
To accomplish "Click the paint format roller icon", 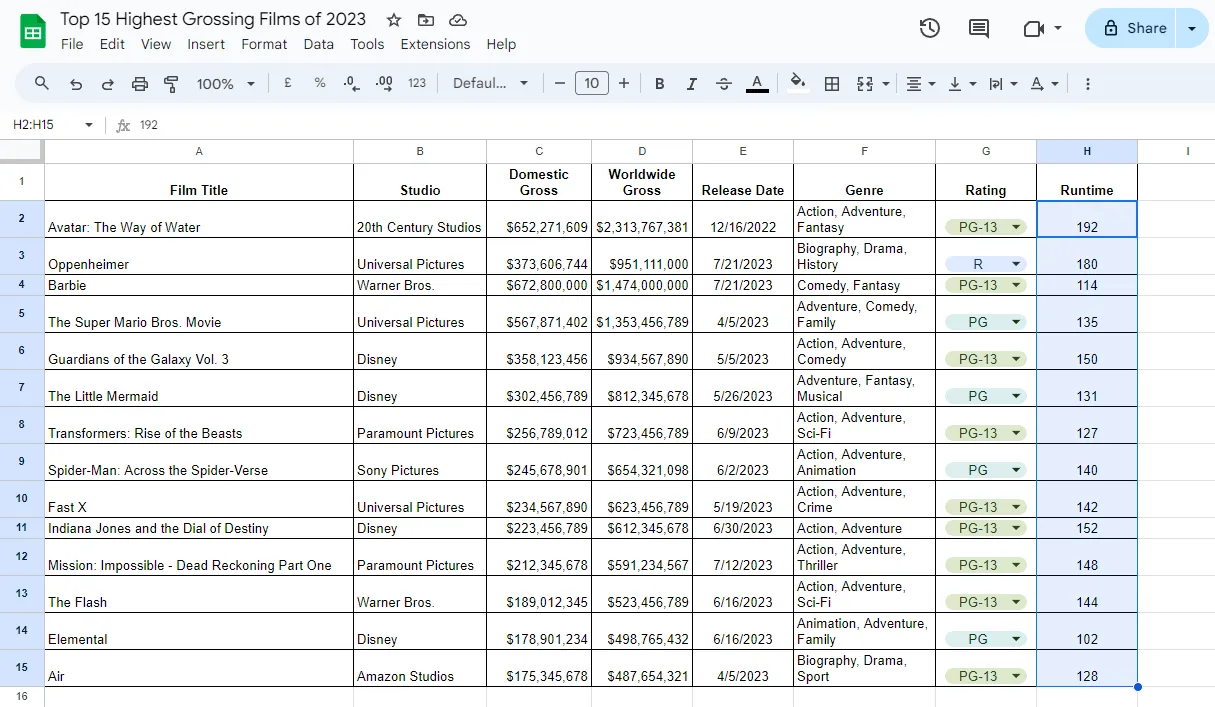I will pos(171,84).
